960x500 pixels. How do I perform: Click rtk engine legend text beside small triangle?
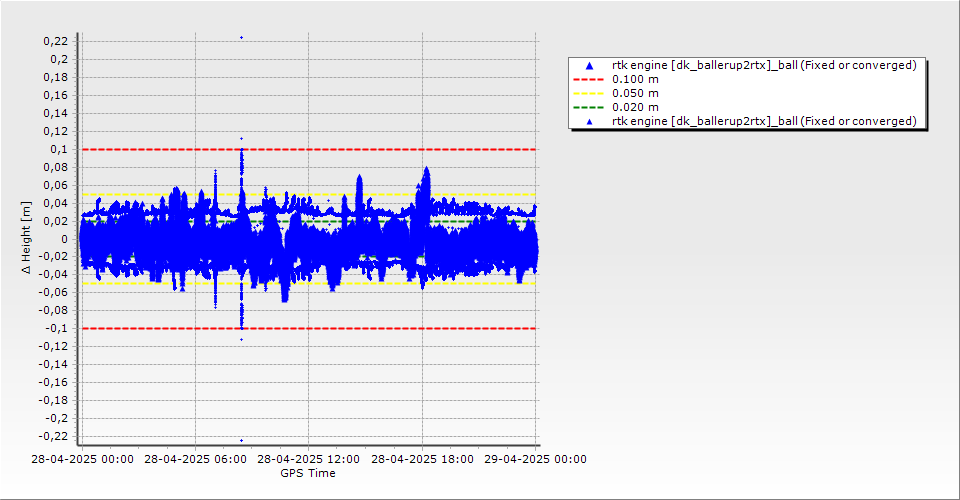click(x=764, y=121)
